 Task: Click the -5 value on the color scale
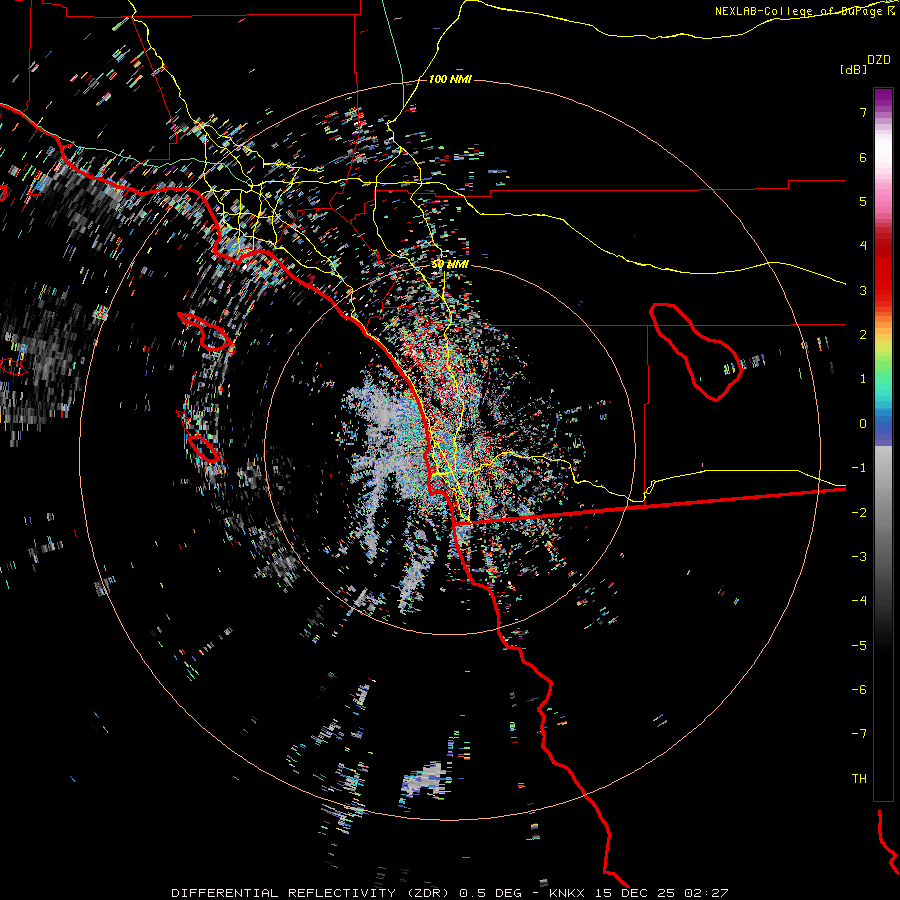click(859, 646)
